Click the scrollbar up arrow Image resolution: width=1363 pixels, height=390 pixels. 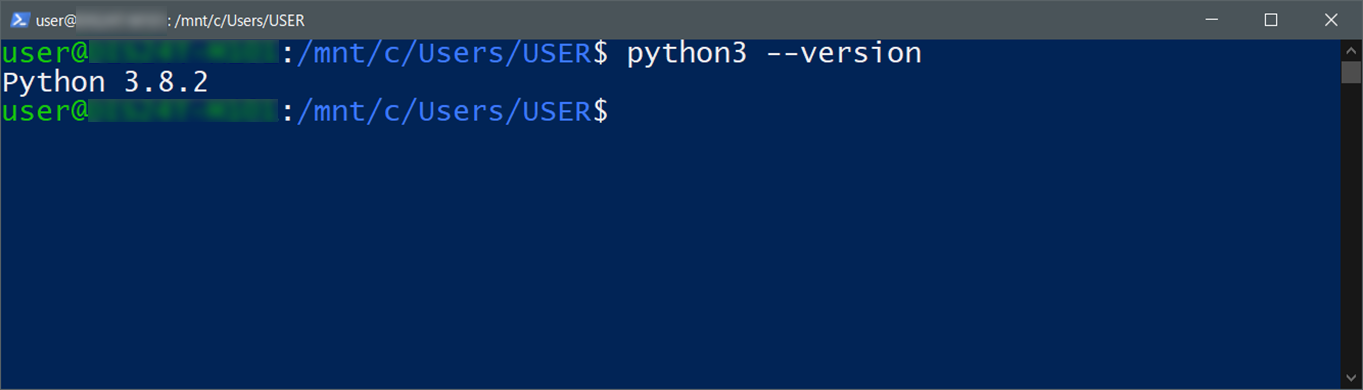pyautogui.click(x=1351, y=49)
